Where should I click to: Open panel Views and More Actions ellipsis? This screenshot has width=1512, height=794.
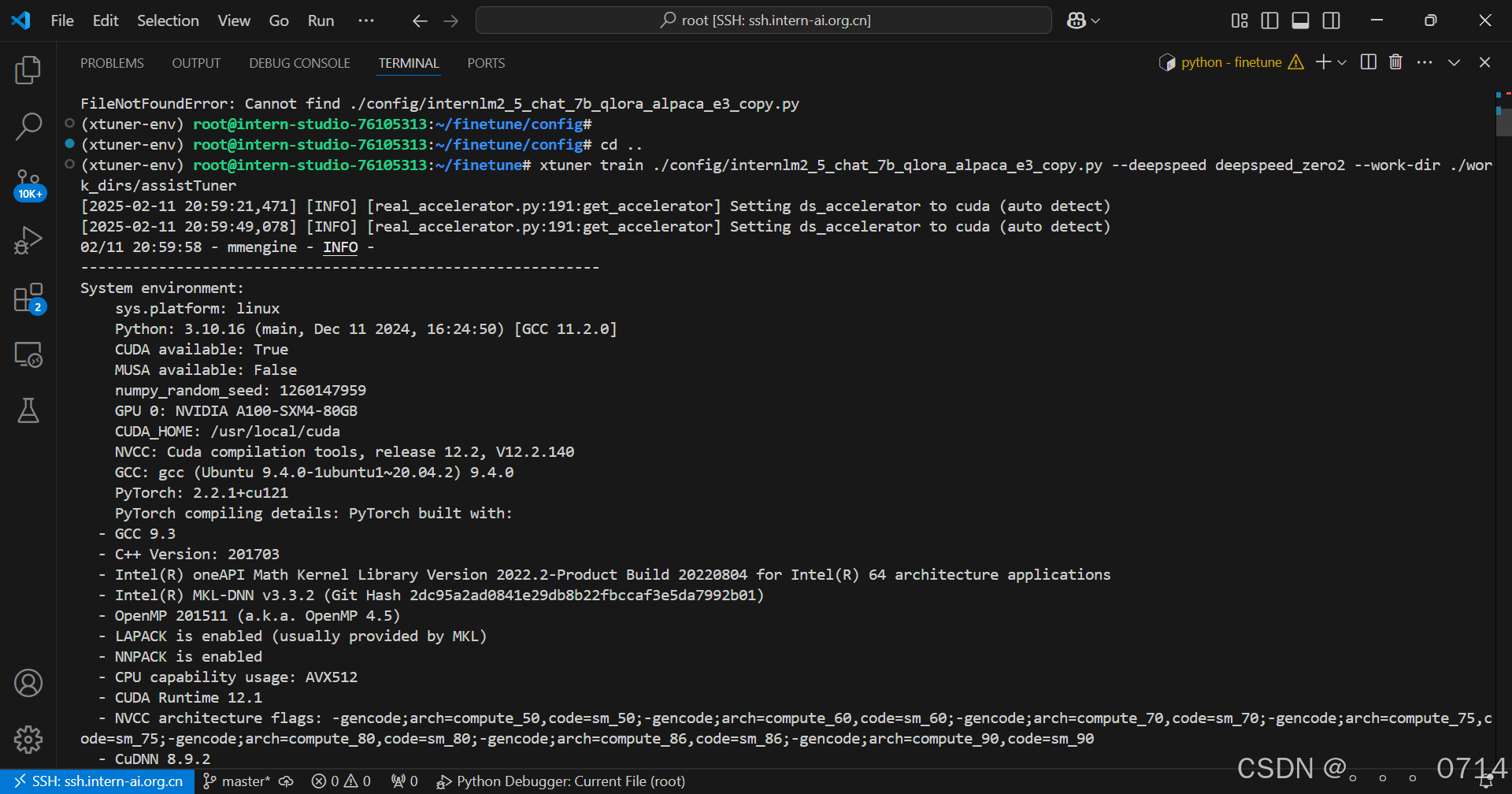1425,62
